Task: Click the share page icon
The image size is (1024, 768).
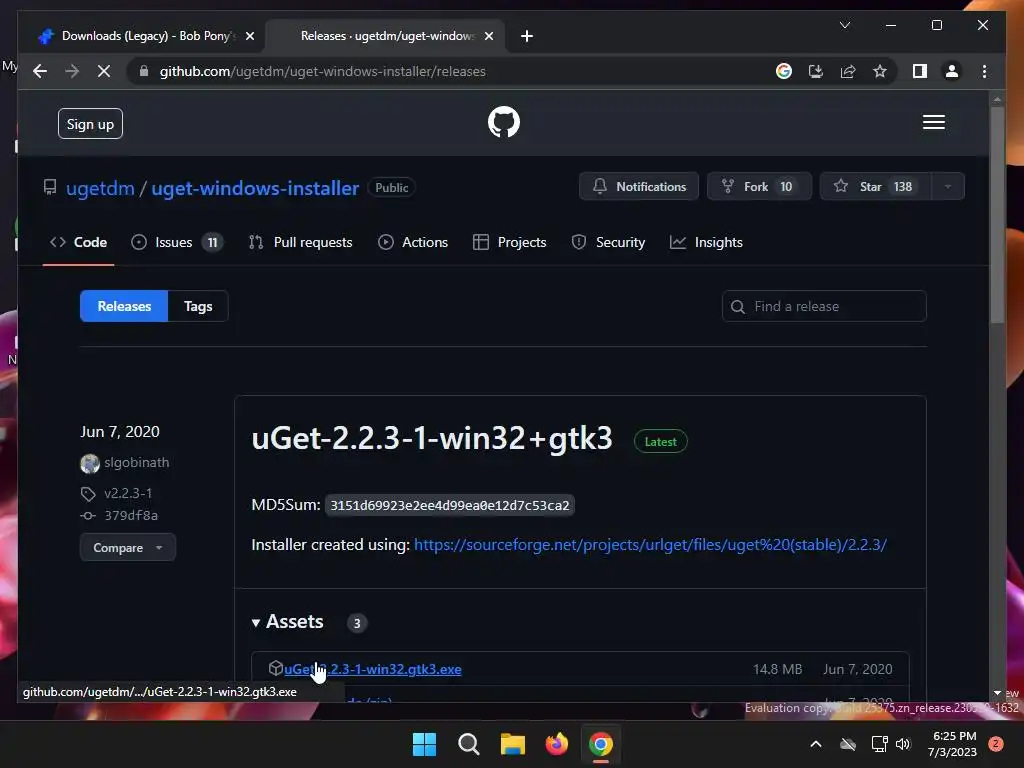Action: pos(848,71)
